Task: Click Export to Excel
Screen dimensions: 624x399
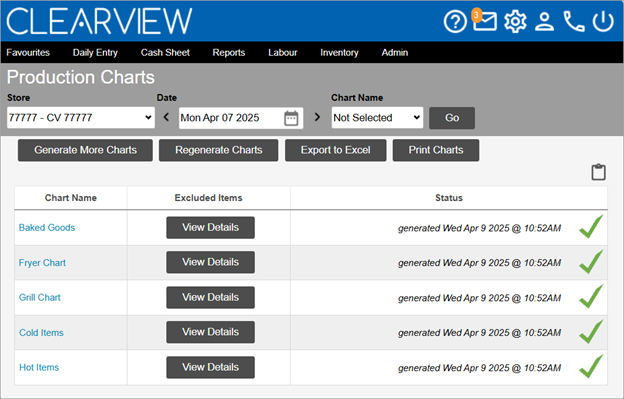Action: coord(335,150)
